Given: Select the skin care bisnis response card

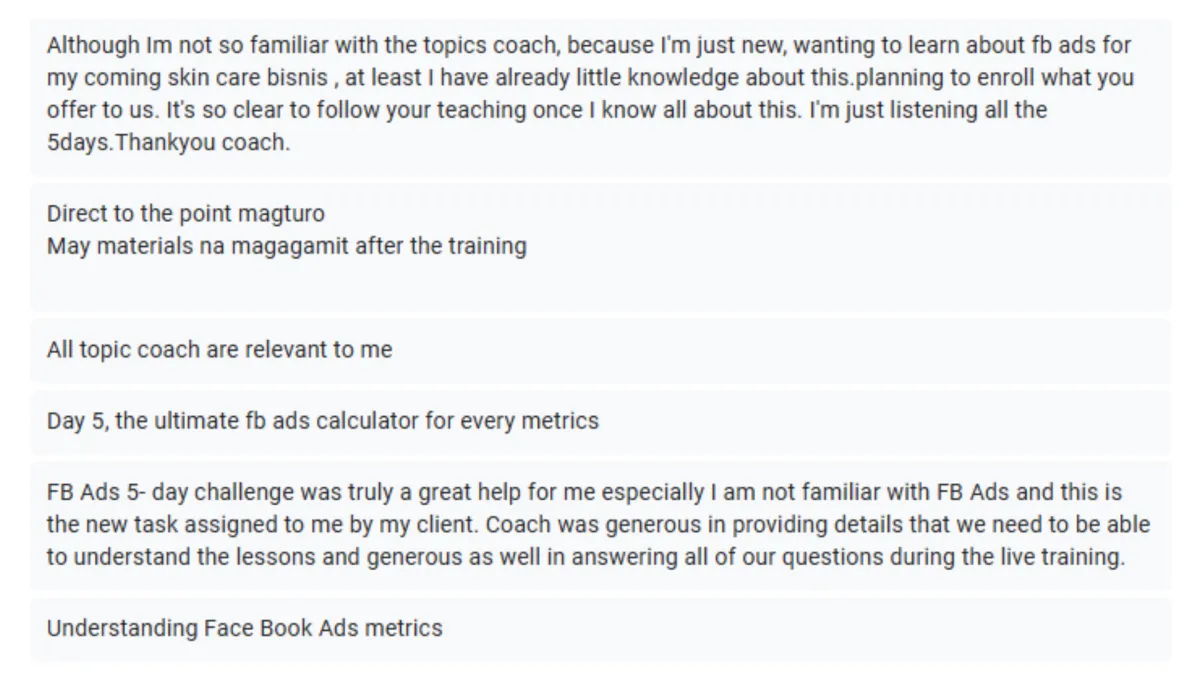Looking at the screenshot, I should [600, 97].
